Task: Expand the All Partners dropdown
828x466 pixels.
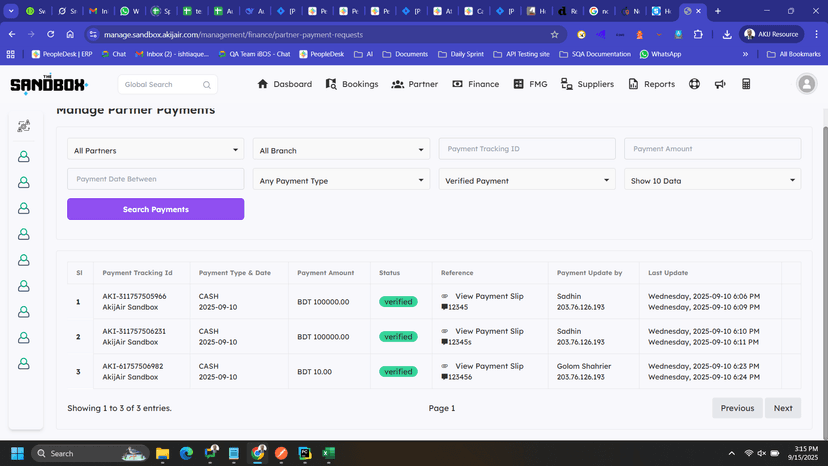Action: click(155, 150)
